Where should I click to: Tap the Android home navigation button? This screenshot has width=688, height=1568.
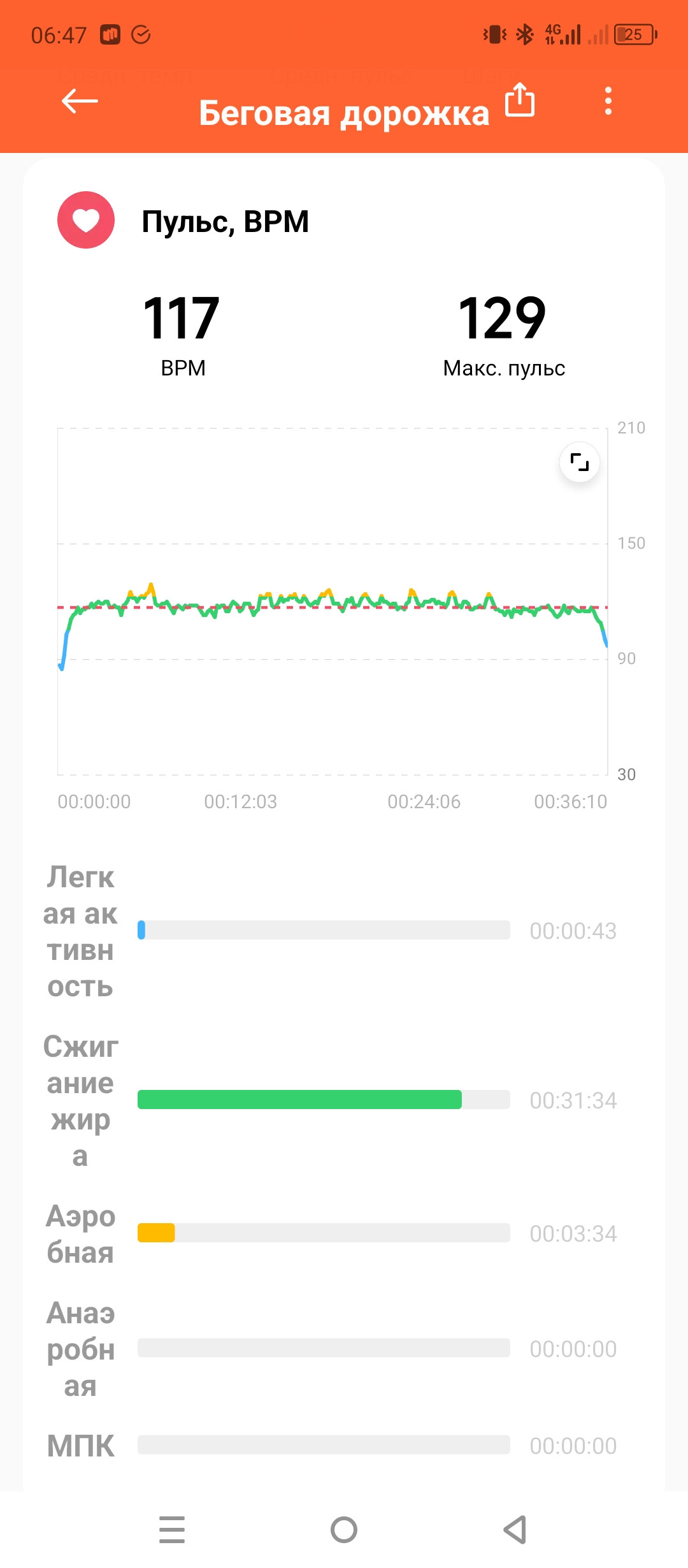tap(344, 1530)
